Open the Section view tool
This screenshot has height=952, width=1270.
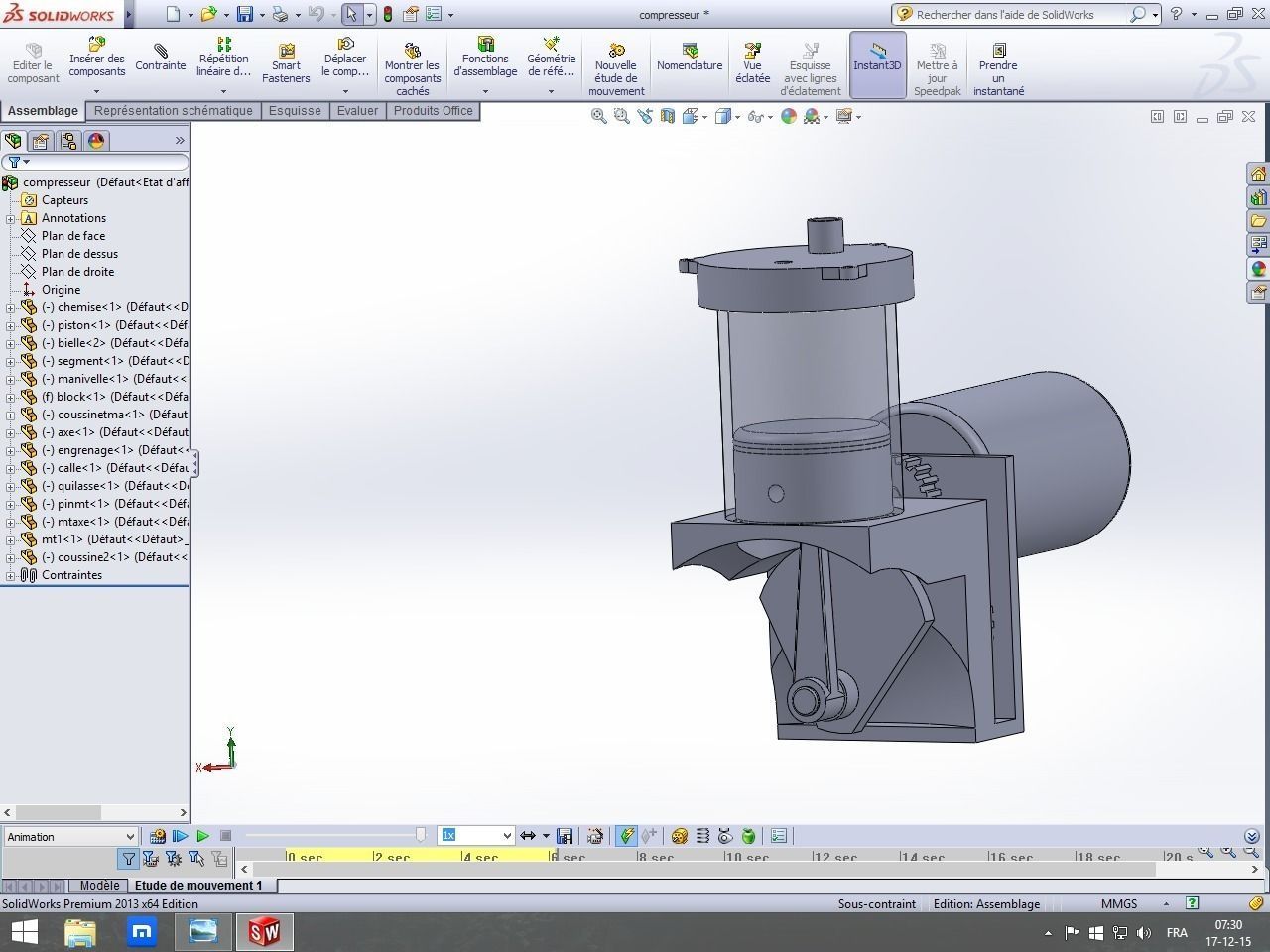(667, 116)
